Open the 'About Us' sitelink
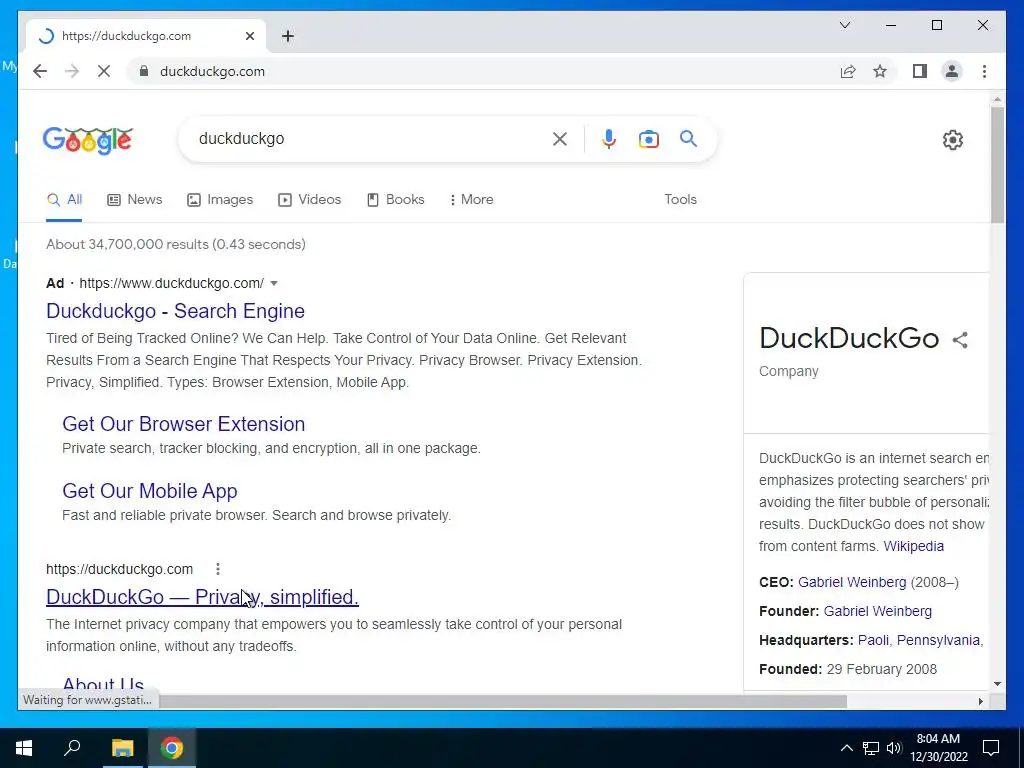This screenshot has width=1024, height=768. click(103, 684)
